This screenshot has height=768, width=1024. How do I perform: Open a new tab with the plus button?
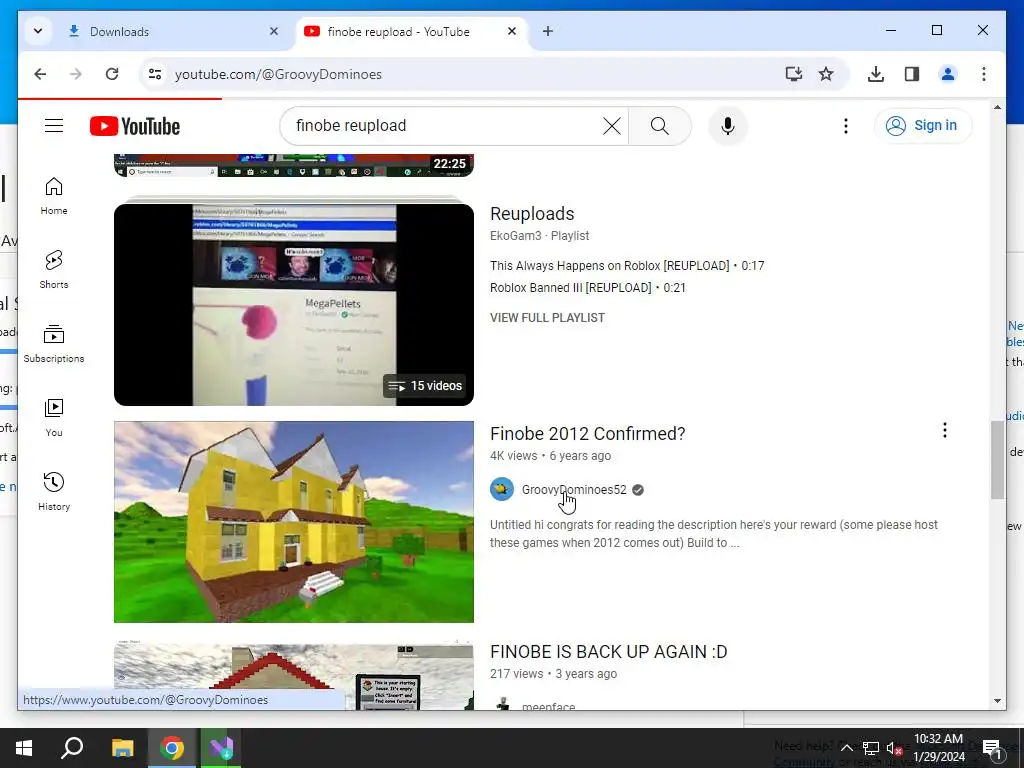click(x=548, y=31)
